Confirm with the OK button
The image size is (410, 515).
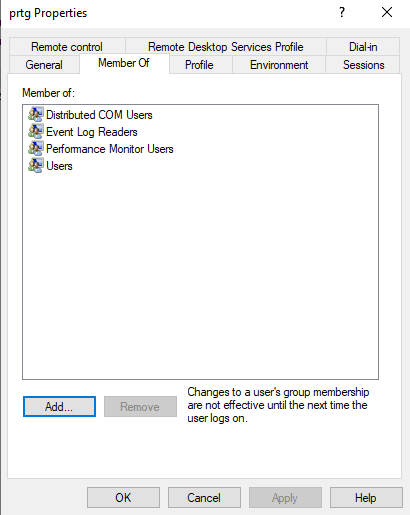coord(123,498)
